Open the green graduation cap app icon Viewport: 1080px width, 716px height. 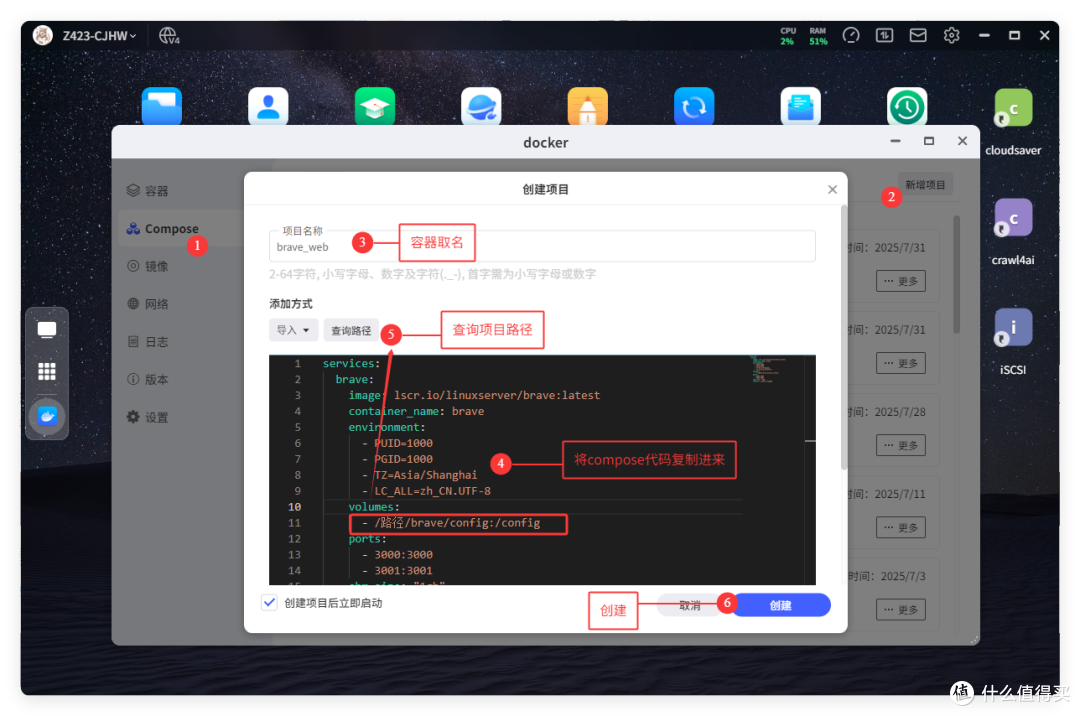tap(375, 106)
